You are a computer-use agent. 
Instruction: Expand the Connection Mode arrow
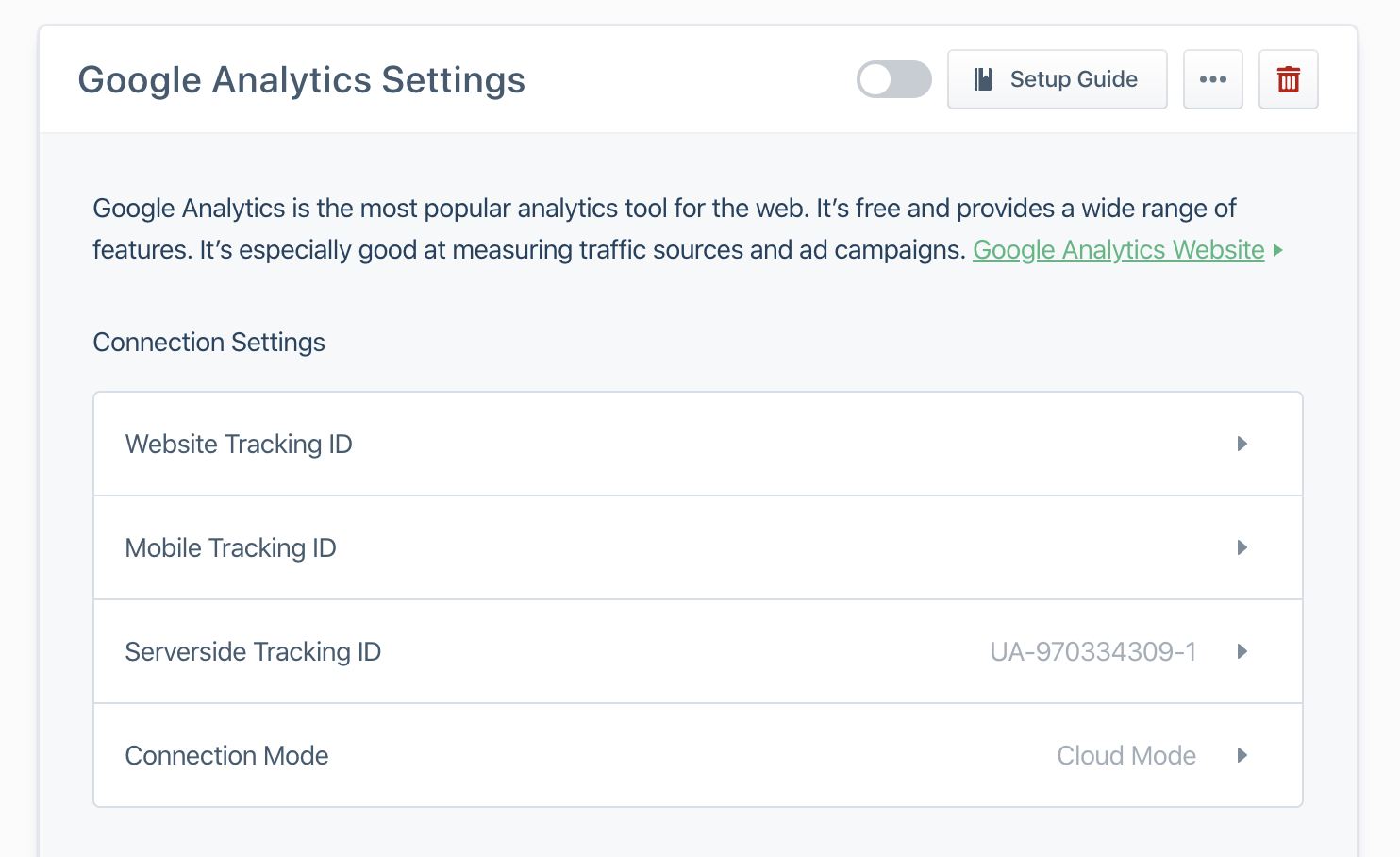[x=1242, y=755]
